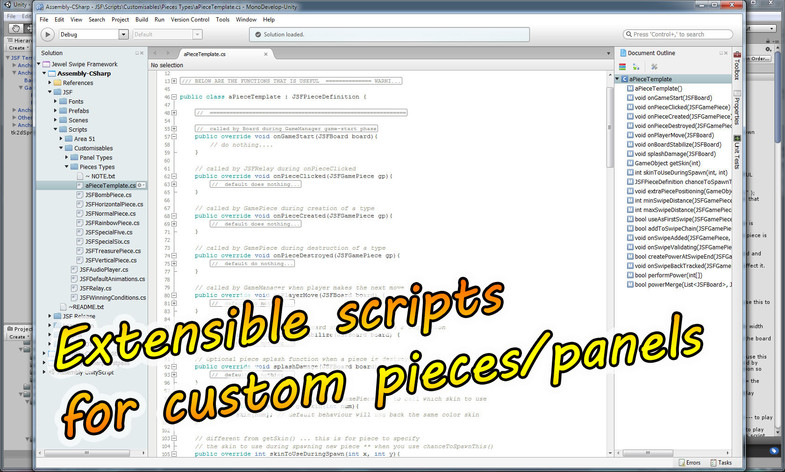Collapse the Jewel Swipe Framework solution node
This screenshot has width=785, height=472.
coord(39,64)
